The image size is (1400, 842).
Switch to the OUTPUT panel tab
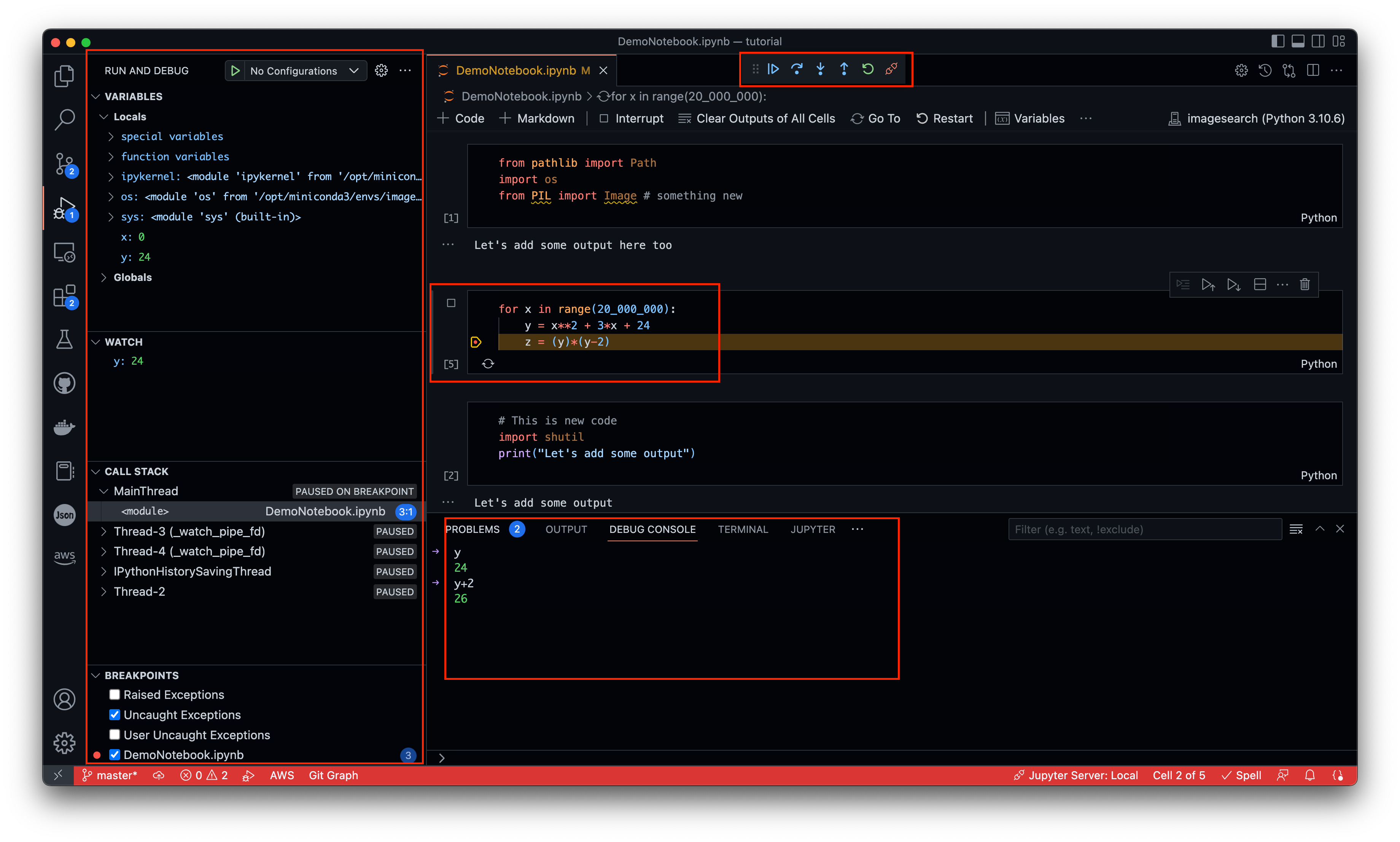tap(566, 529)
